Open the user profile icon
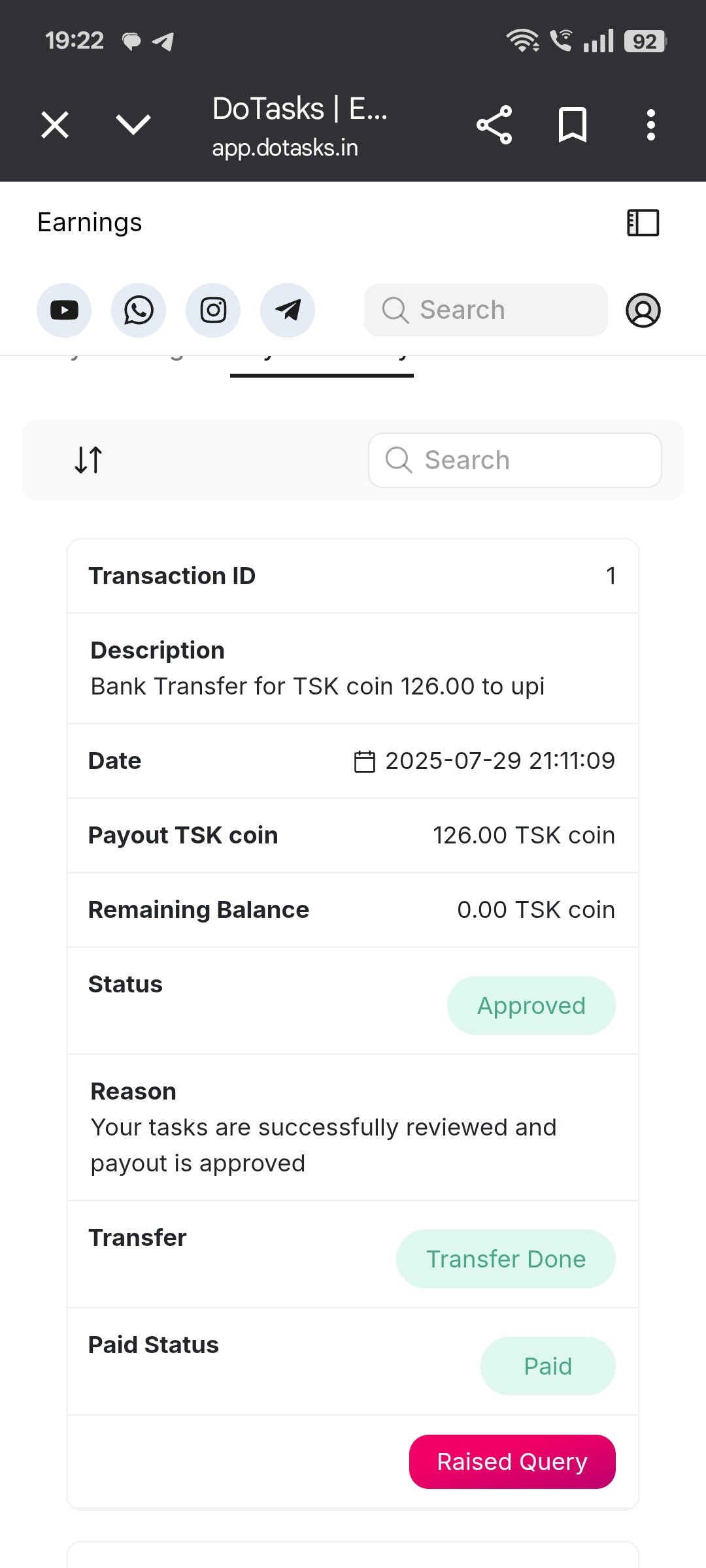The image size is (706, 1568). pos(643,310)
